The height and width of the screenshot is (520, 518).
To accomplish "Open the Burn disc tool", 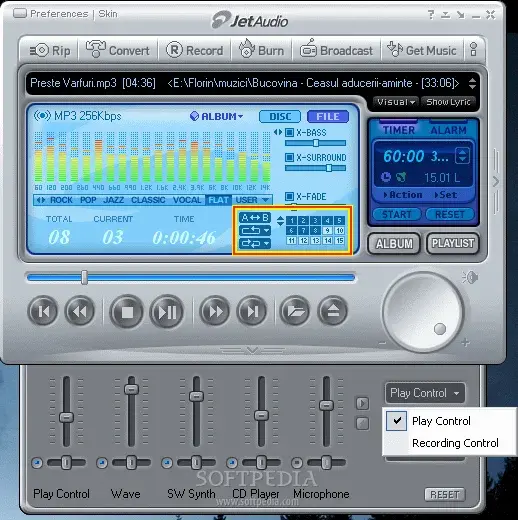I will pyautogui.click(x=261, y=50).
